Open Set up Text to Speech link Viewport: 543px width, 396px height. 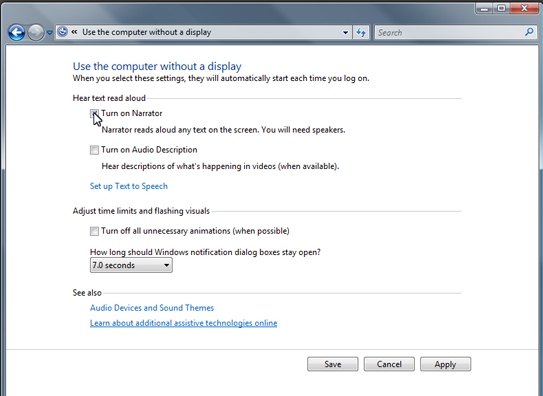(x=129, y=186)
